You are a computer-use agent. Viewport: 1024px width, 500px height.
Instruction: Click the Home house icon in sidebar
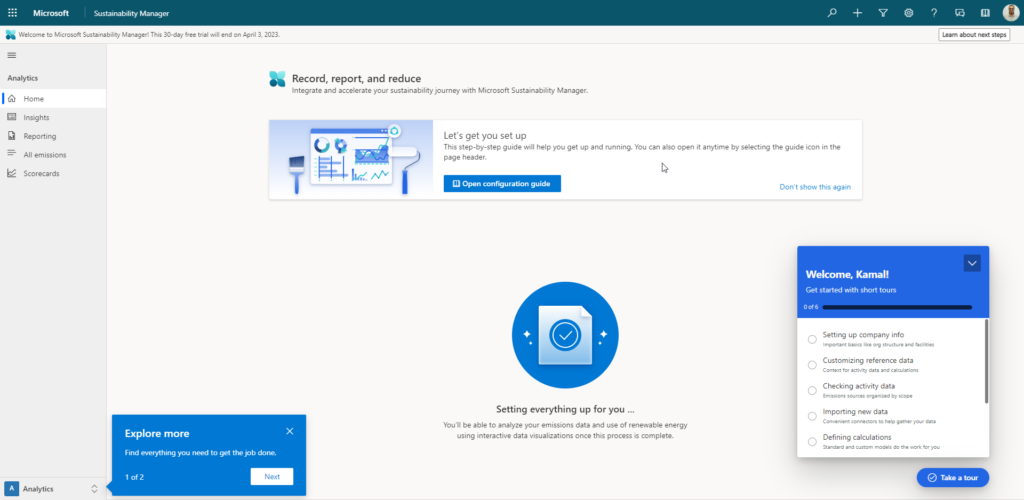coord(11,99)
